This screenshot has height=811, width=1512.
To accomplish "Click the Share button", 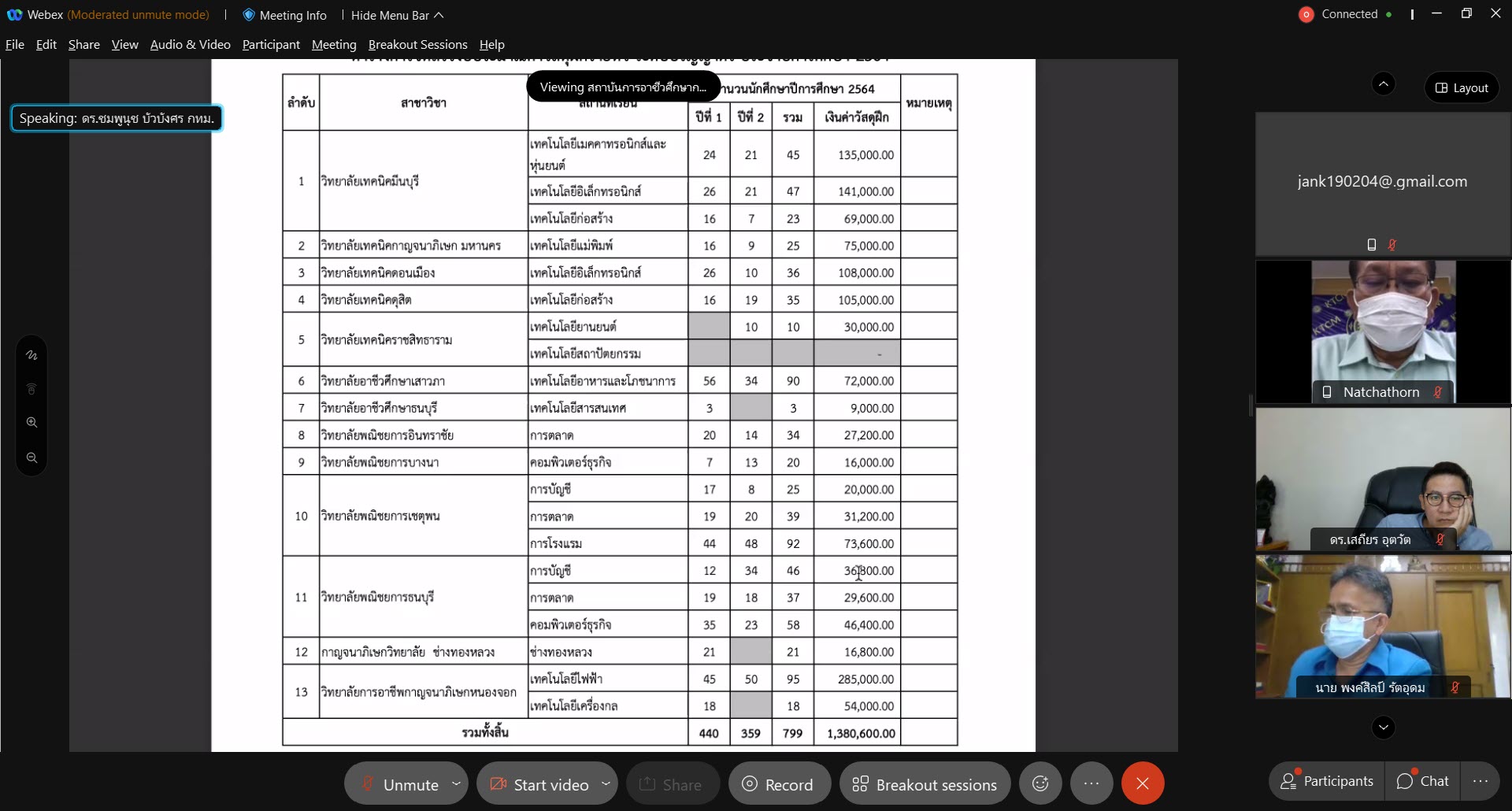I will [673, 784].
